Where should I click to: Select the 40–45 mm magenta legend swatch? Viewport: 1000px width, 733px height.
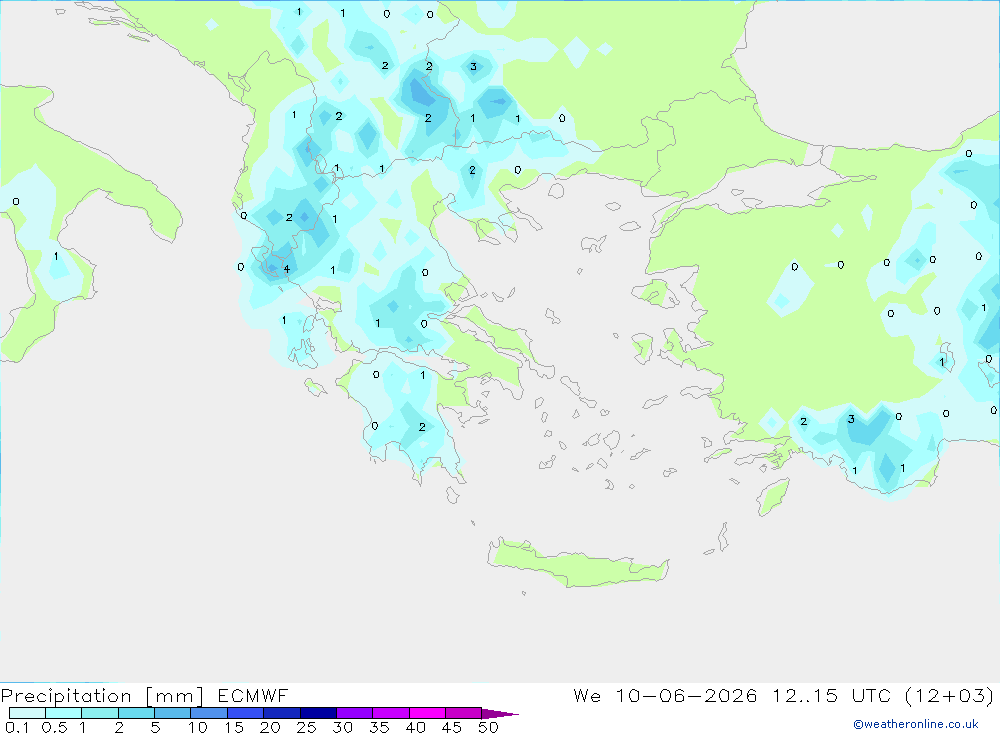coord(427,713)
